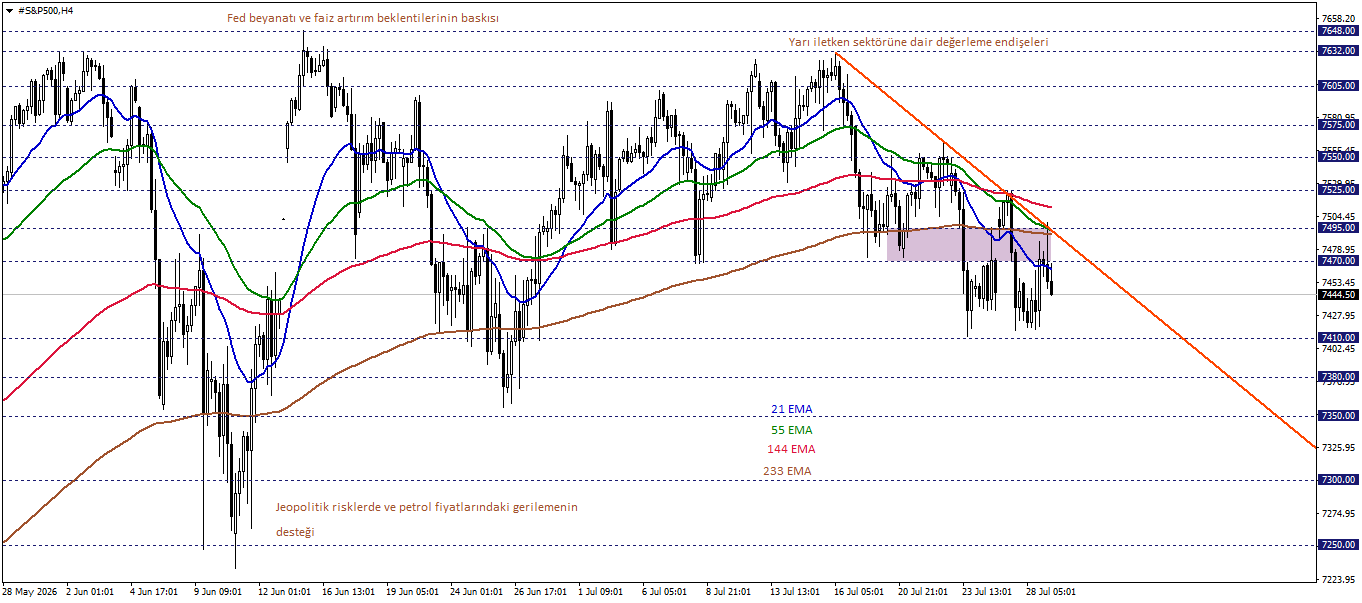Click the 7632.00 horizontal level price tag
This screenshot has height=603, width=1362.
tap(1338, 50)
